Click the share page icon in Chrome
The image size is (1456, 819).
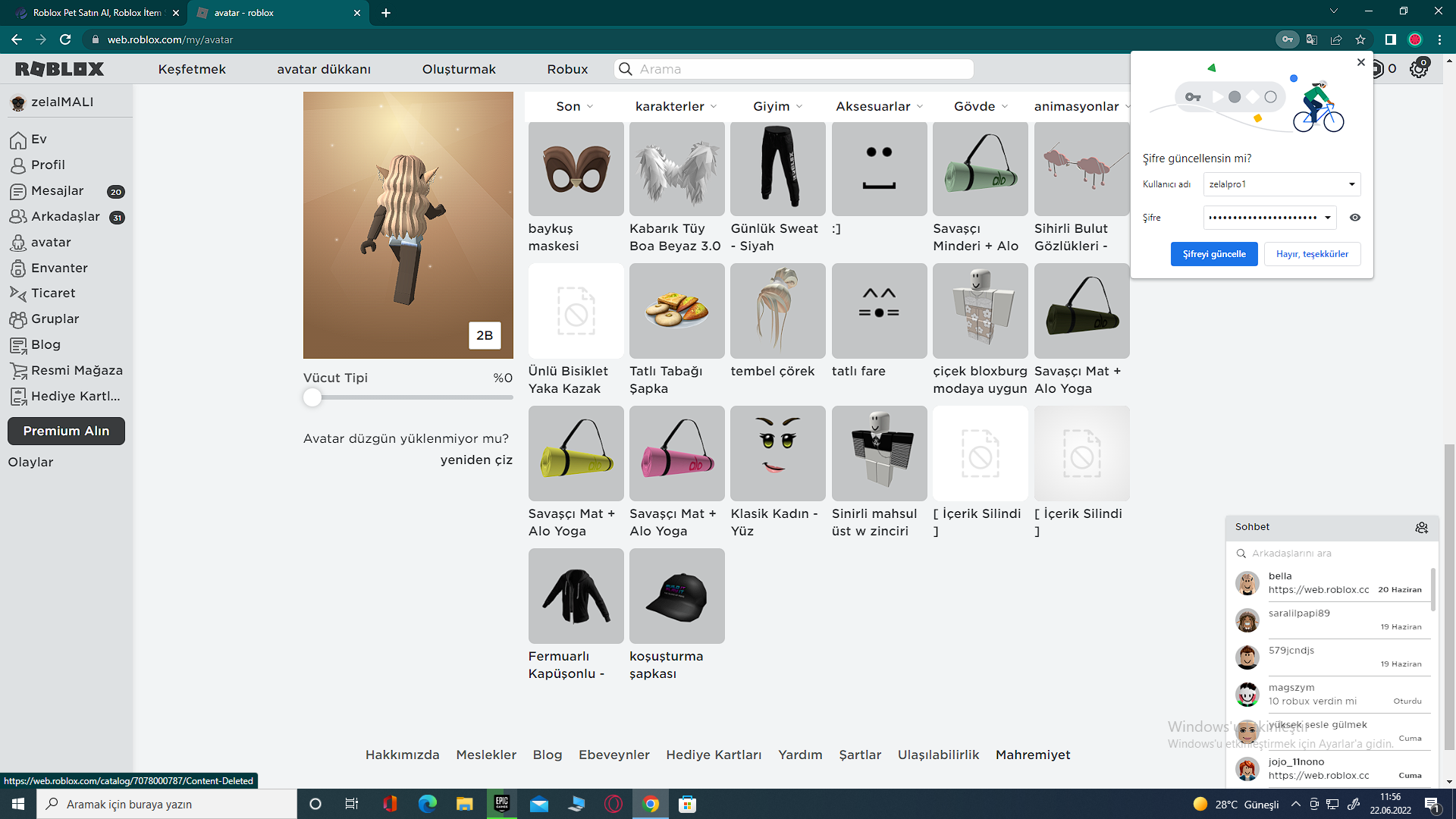[1336, 39]
